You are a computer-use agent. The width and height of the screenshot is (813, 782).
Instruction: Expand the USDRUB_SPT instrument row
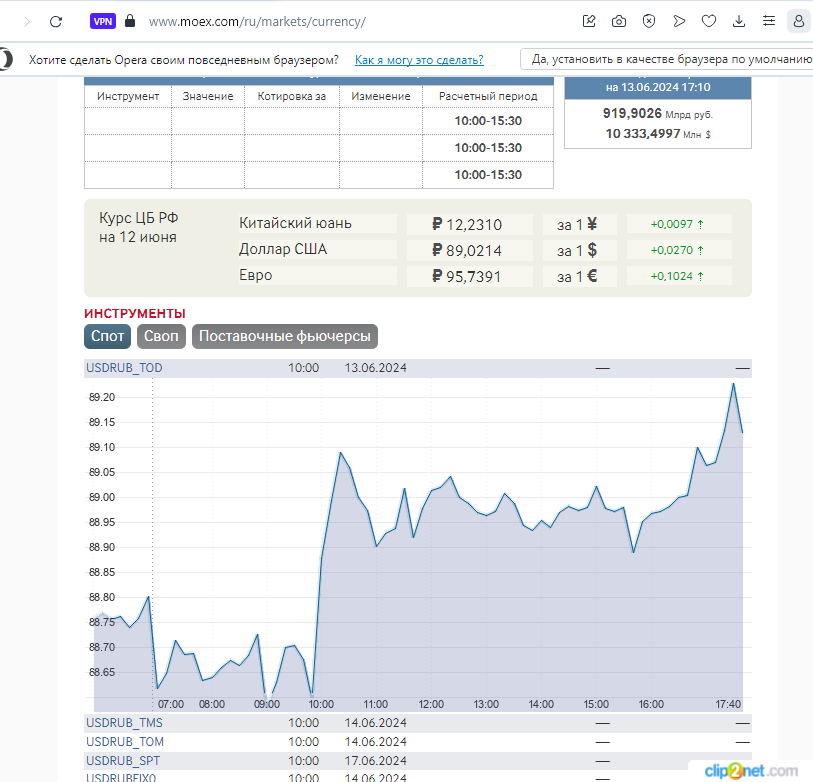click(124, 761)
